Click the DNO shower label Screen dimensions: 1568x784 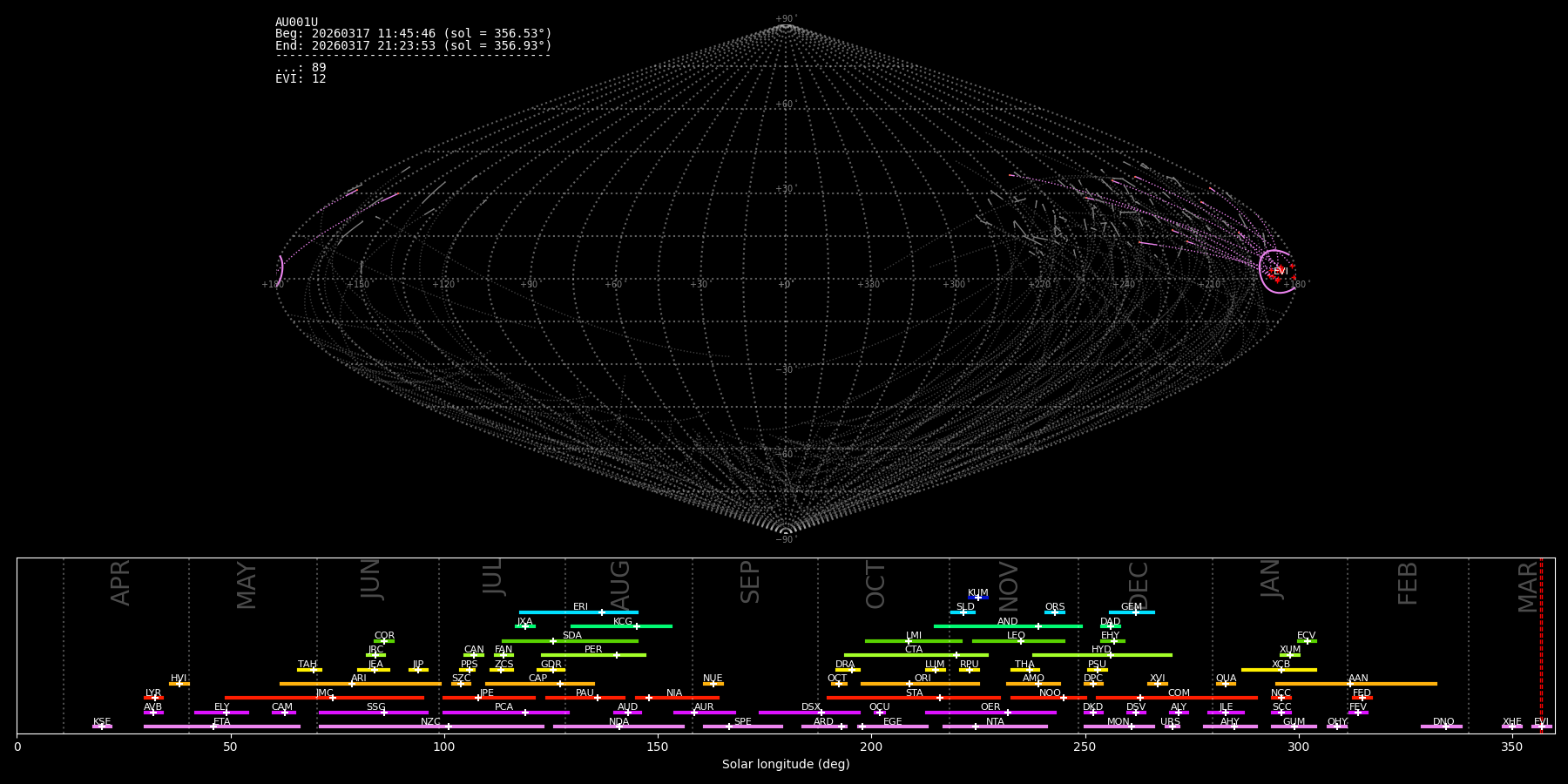[1443, 722]
